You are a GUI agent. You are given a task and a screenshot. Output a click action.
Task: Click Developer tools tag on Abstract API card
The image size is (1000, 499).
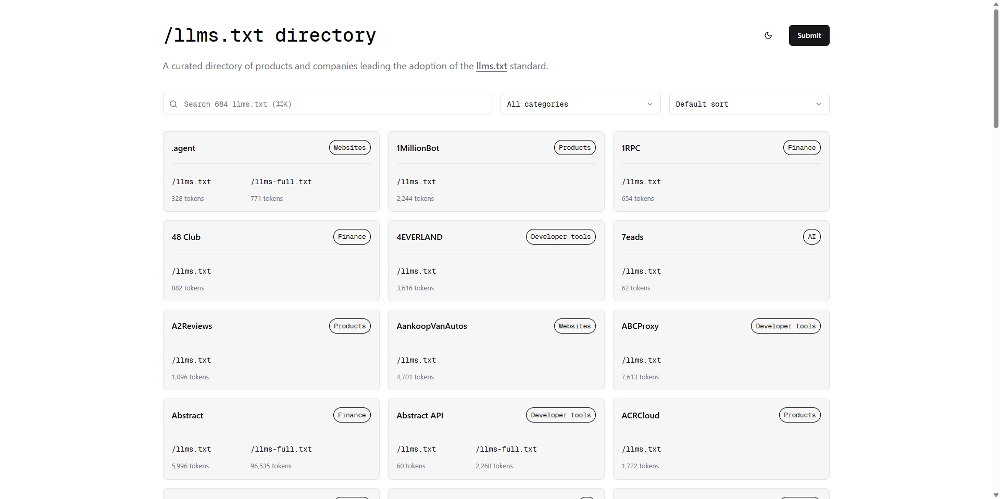[x=561, y=415]
